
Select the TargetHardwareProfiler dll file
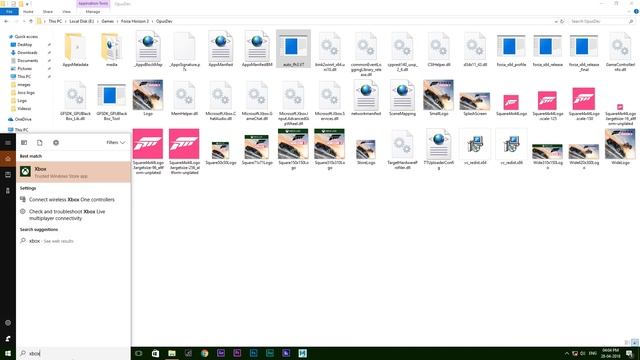(402, 149)
